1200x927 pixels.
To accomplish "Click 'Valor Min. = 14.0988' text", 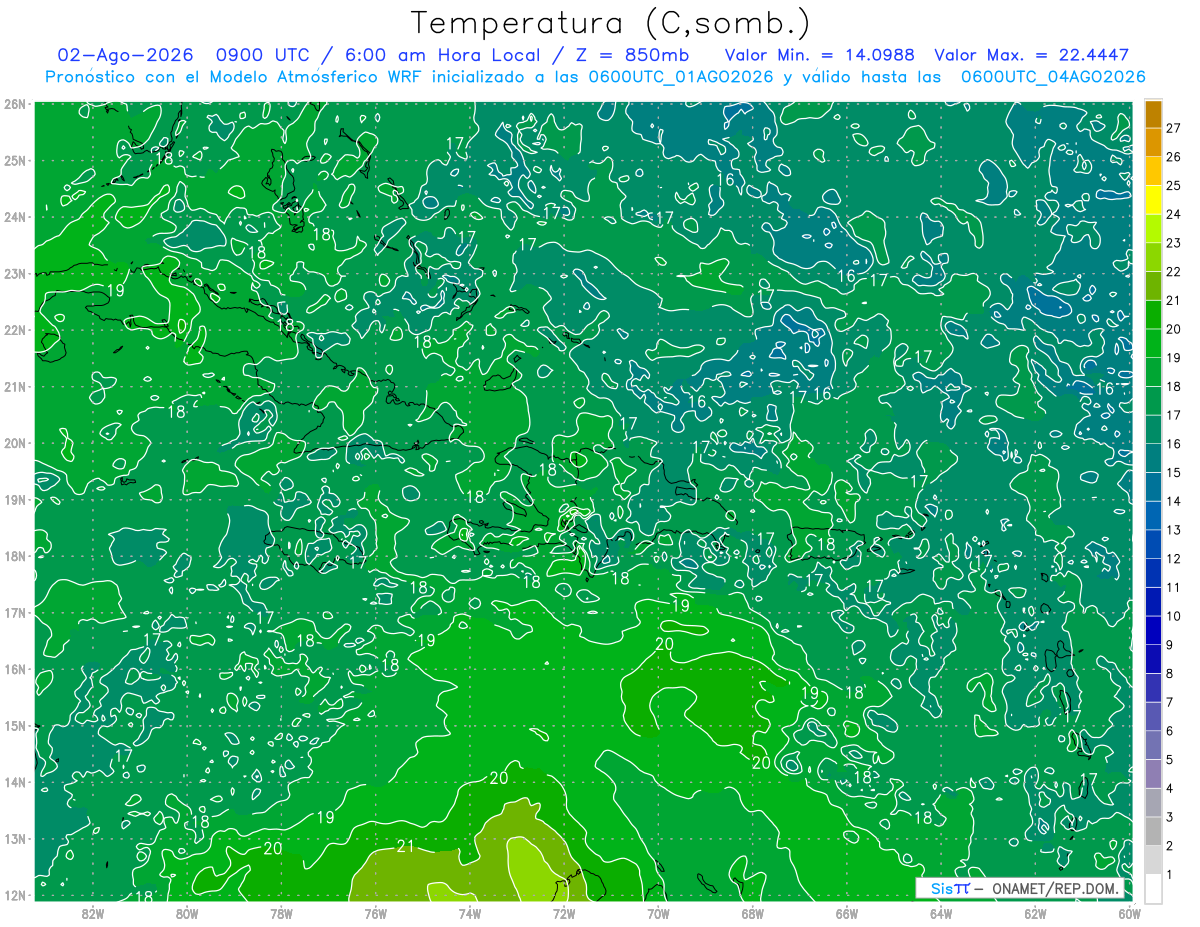I will pyautogui.click(x=819, y=55).
